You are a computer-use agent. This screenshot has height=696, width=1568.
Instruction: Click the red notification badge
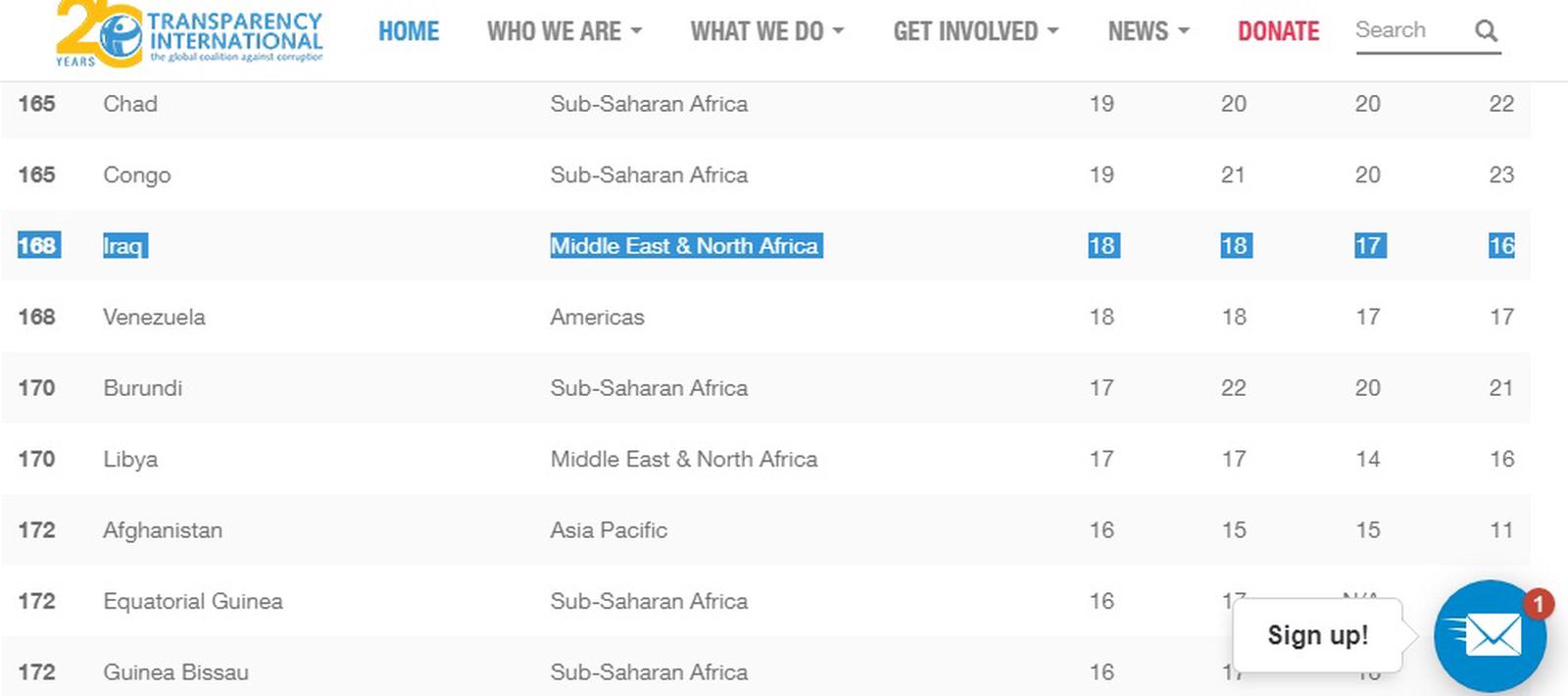click(x=1538, y=603)
